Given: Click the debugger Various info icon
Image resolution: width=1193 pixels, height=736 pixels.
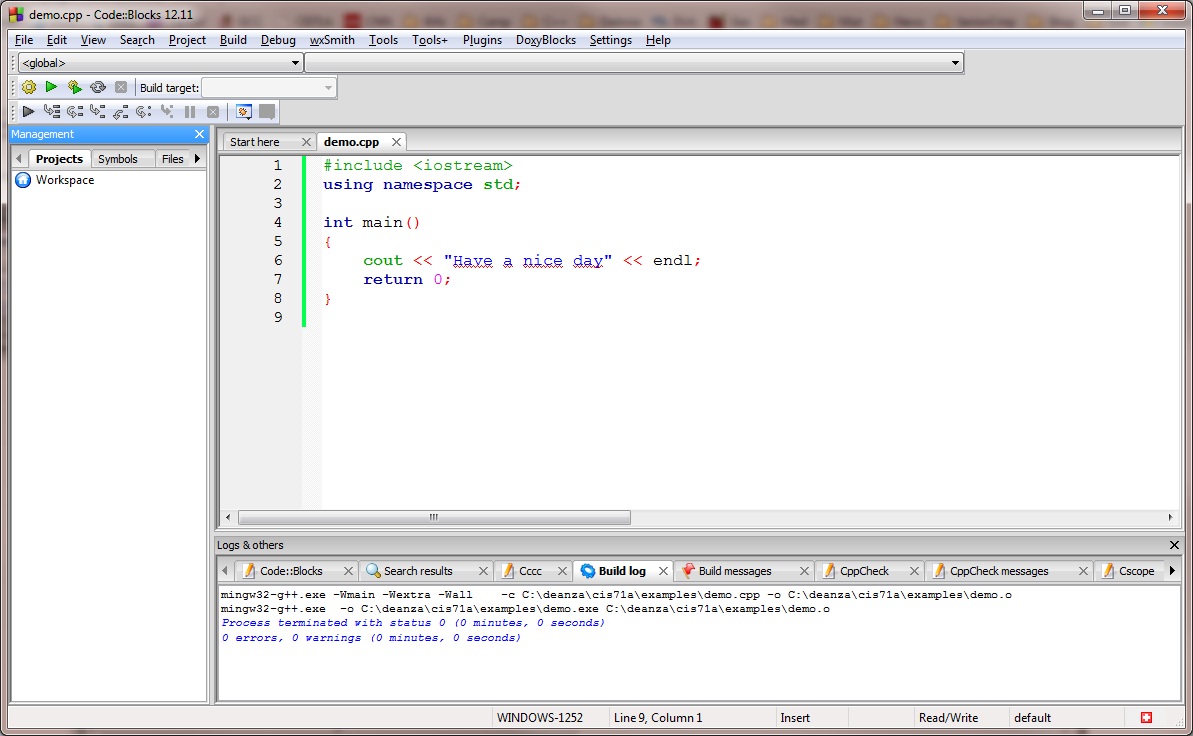Looking at the screenshot, I should coord(267,112).
